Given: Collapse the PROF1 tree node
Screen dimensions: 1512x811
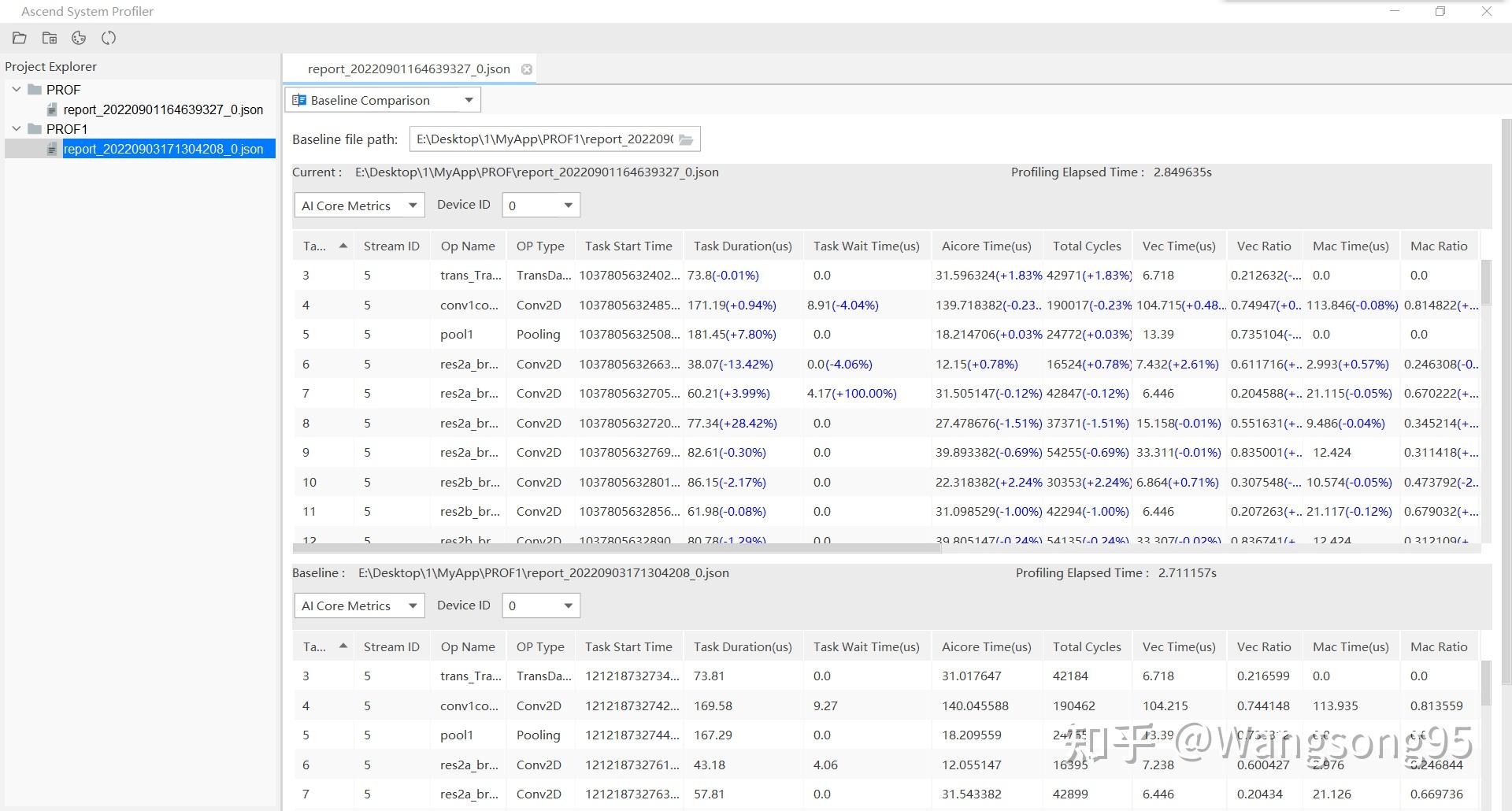Looking at the screenshot, I should [x=17, y=128].
